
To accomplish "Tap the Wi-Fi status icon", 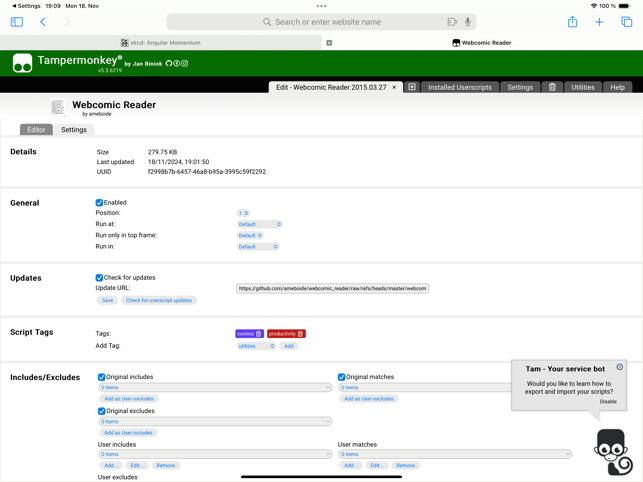I will pos(593,6).
